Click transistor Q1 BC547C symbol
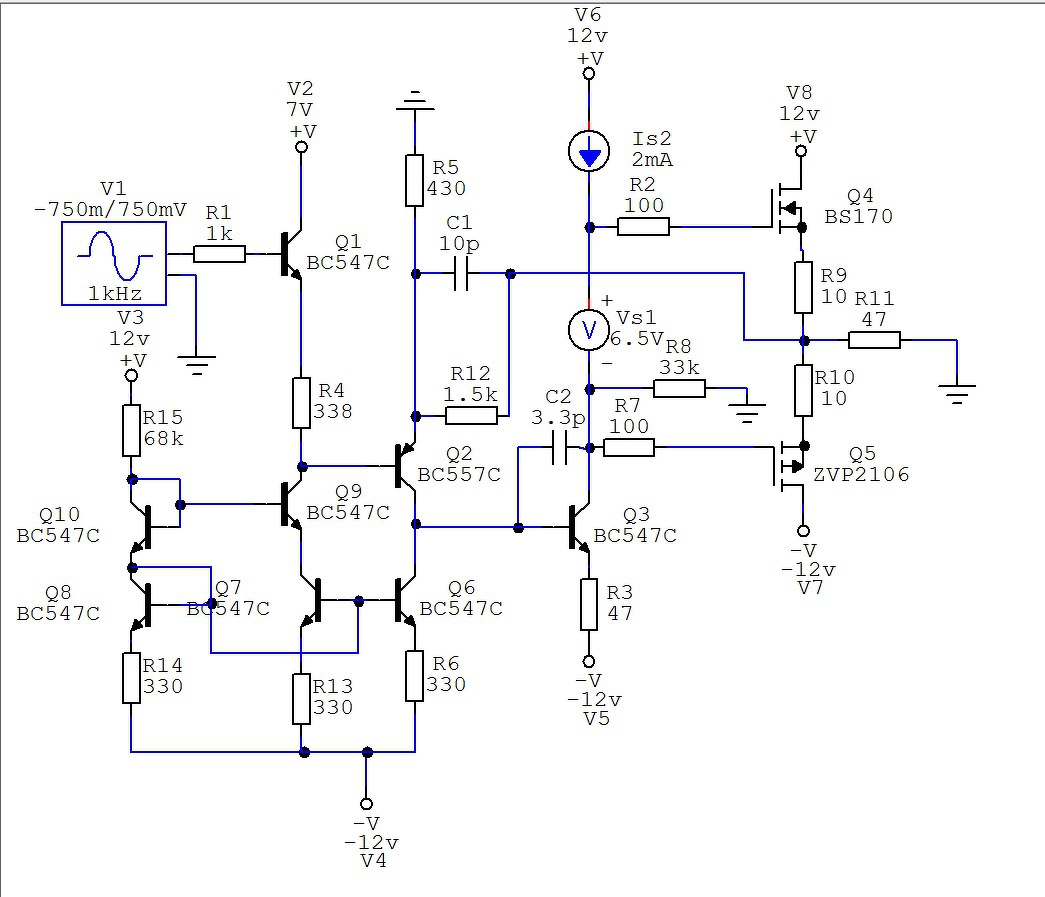The width and height of the screenshot is (1045, 897). (x=291, y=254)
